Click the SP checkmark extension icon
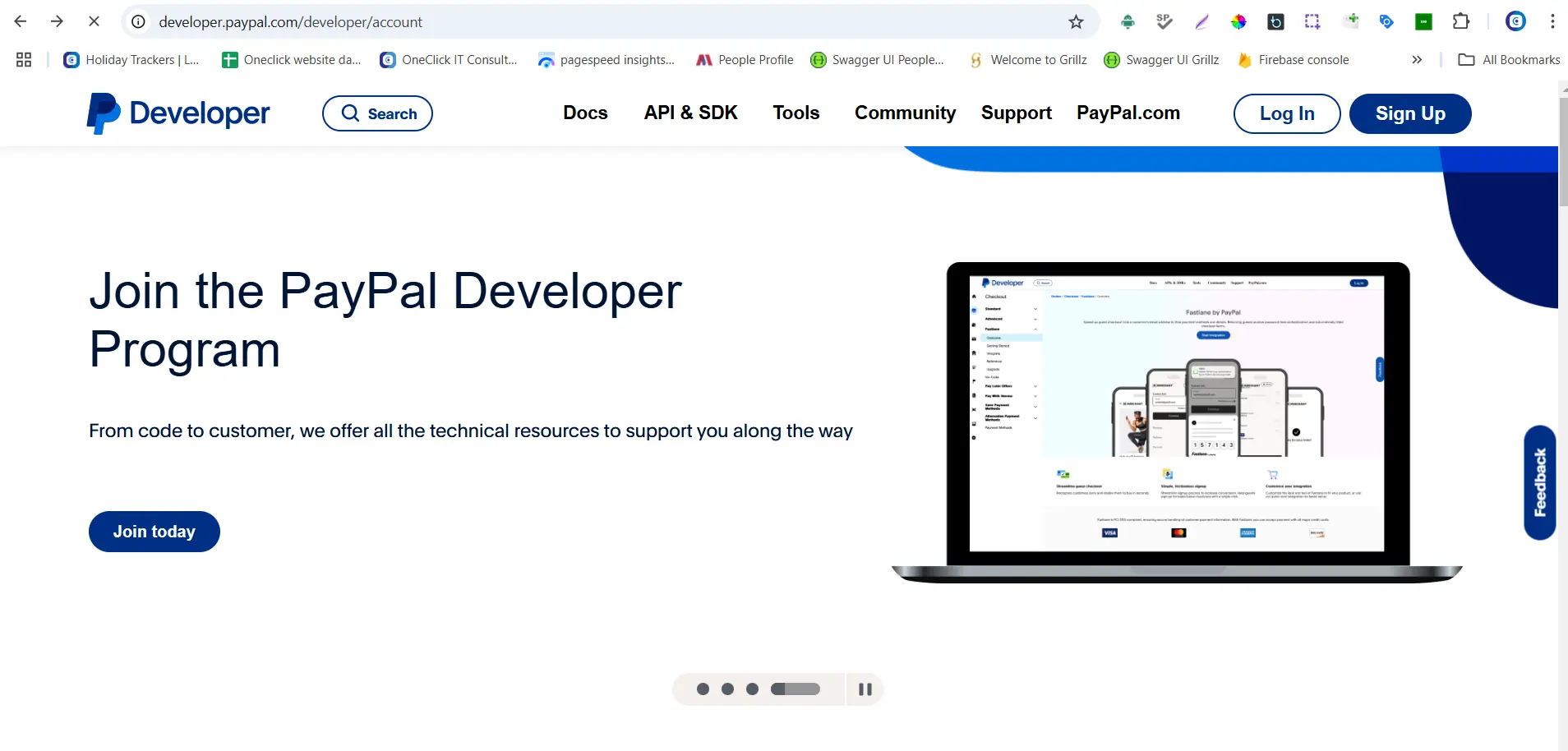 pos(1164,22)
